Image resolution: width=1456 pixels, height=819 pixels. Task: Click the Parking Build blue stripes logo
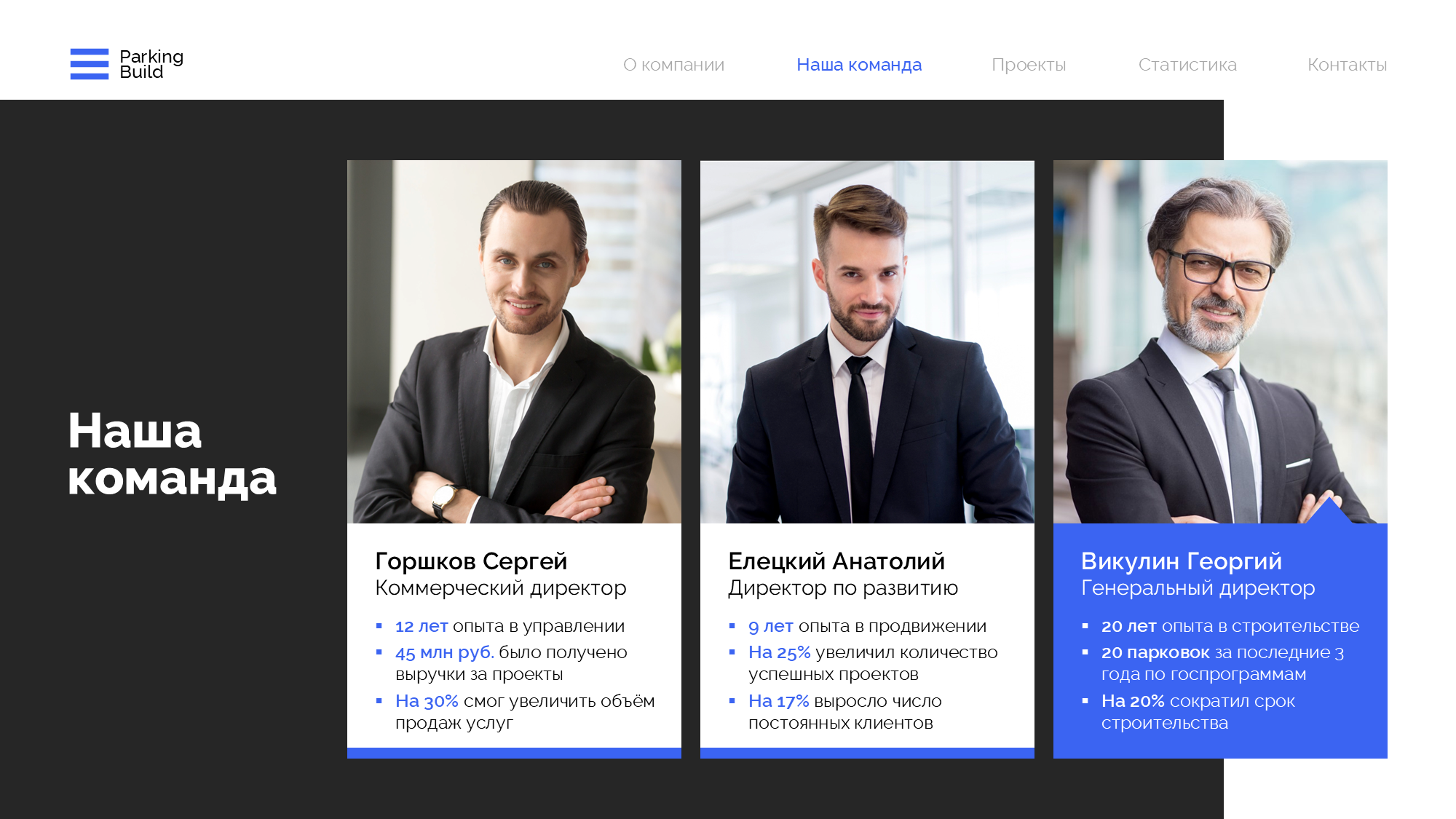coord(90,64)
